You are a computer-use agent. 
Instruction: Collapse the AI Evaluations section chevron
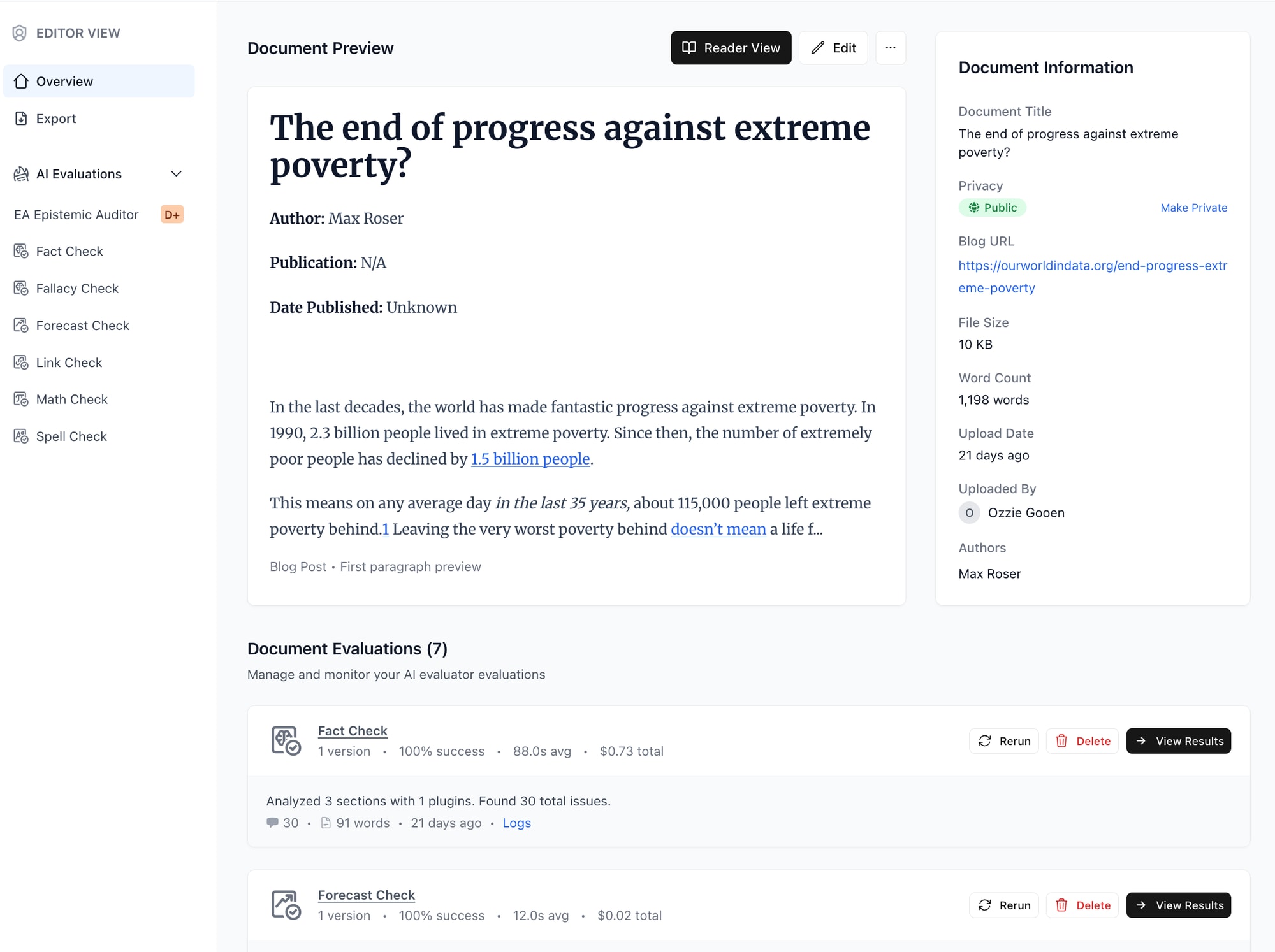[177, 174]
